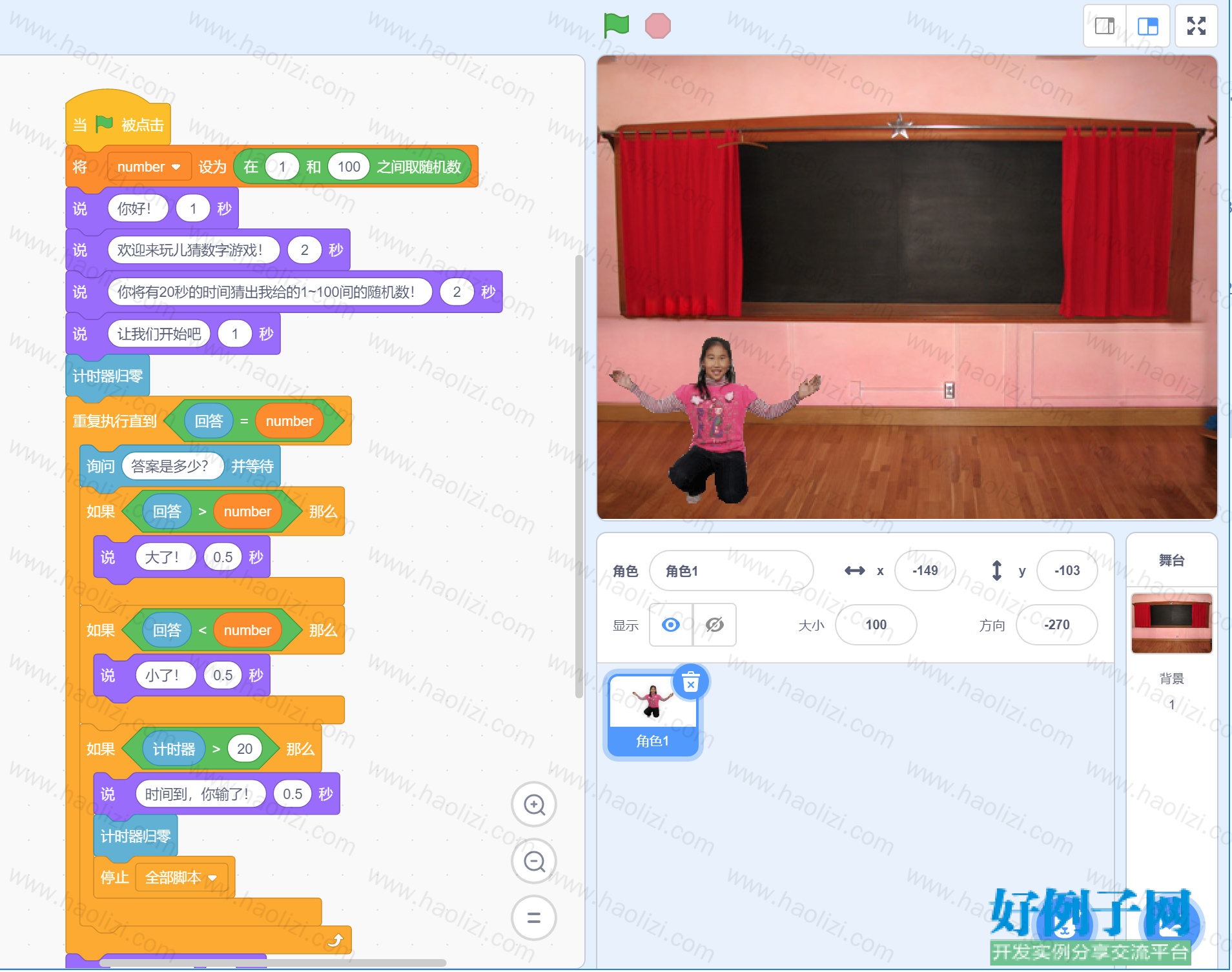Click the girl sprite on stage

coord(714,420)
